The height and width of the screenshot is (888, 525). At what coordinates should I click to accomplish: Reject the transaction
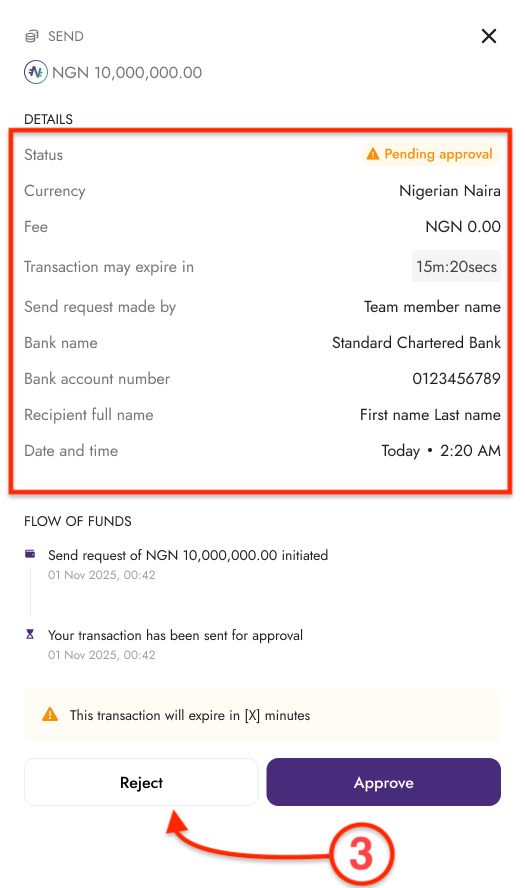(x=141, y=782)
